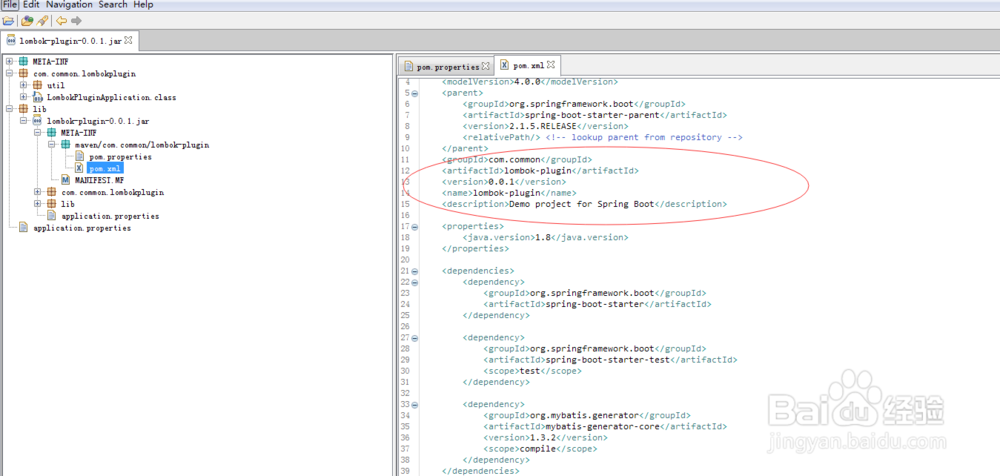The width and height of the screenshot is (1000, 476).
Task: Go forward with the grey right arrow
Action: [x=77, y=20]
